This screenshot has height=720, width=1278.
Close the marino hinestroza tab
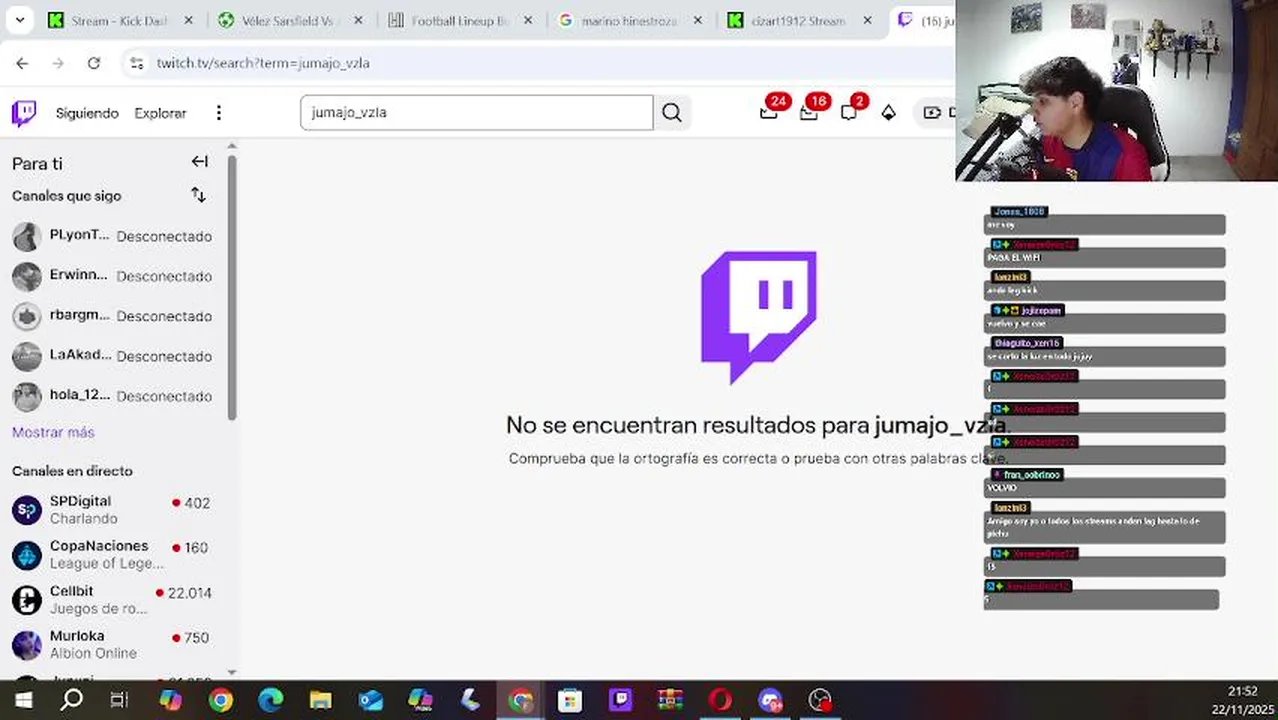coord(698,20)
